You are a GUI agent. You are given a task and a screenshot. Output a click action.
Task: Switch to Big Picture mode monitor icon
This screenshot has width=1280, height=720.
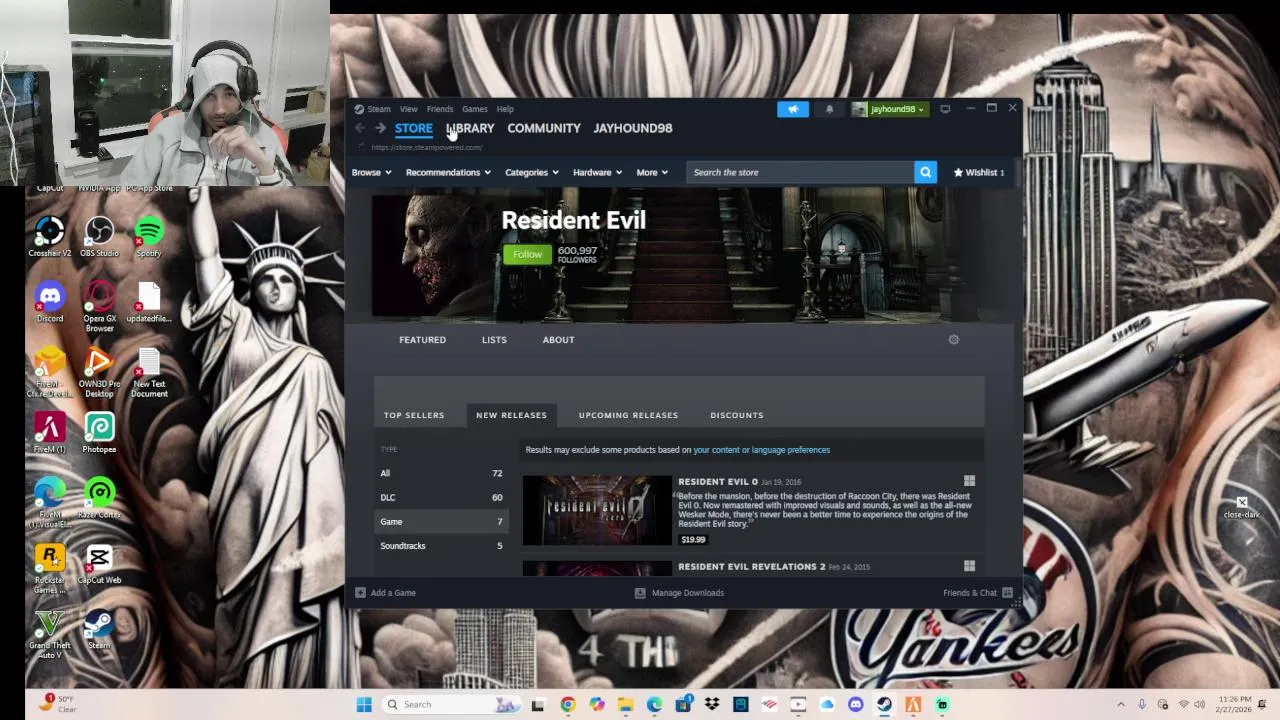(945, 109)
